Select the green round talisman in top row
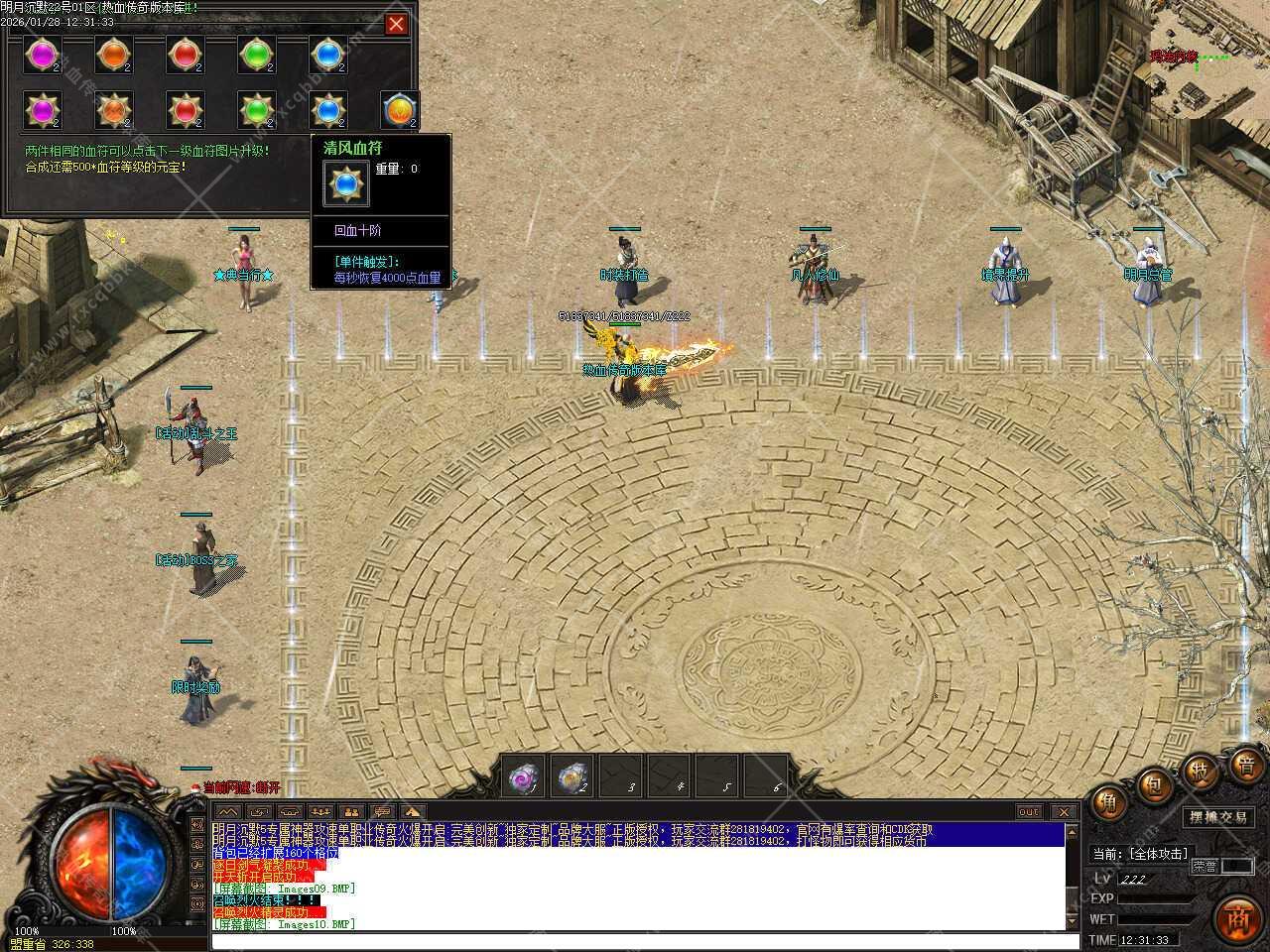 point(257,55)
